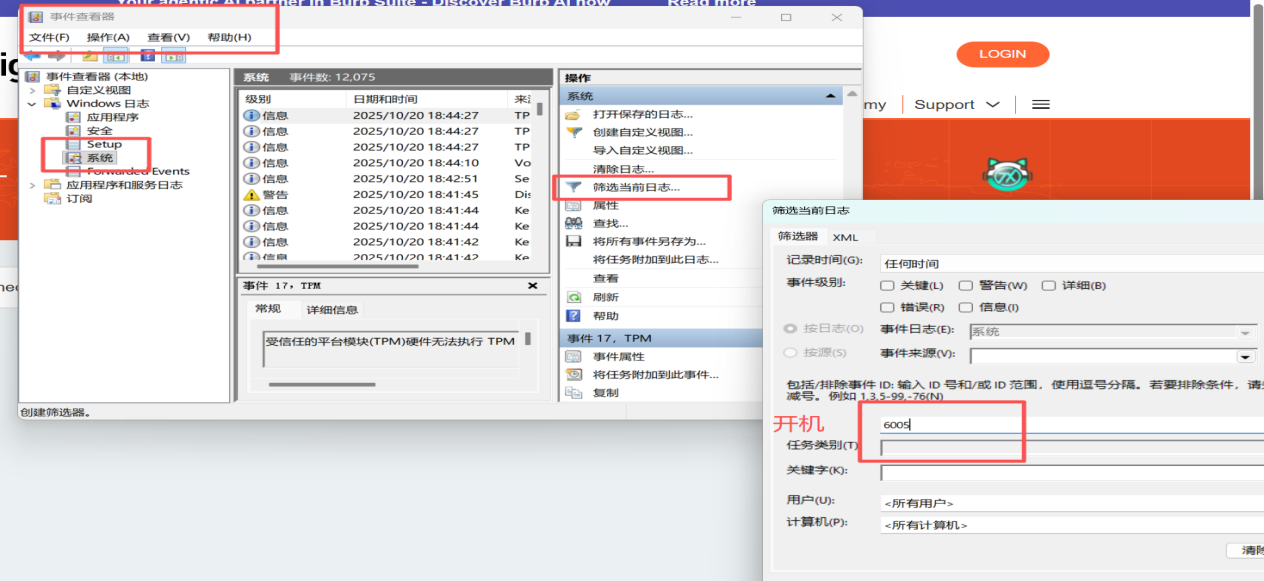The height and width of the screenshot is (581, 1264).
Task: Enable the 关键(L) event level checkbox
Action: pos(888,286)
